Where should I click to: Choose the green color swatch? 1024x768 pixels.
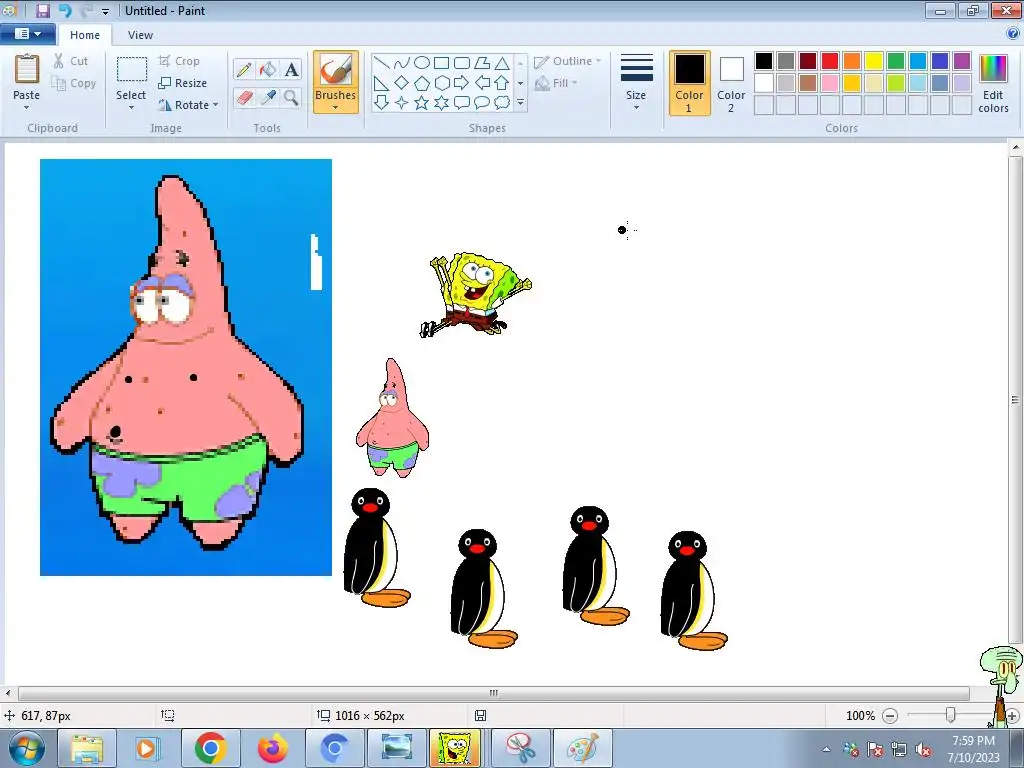coord(896,61)
